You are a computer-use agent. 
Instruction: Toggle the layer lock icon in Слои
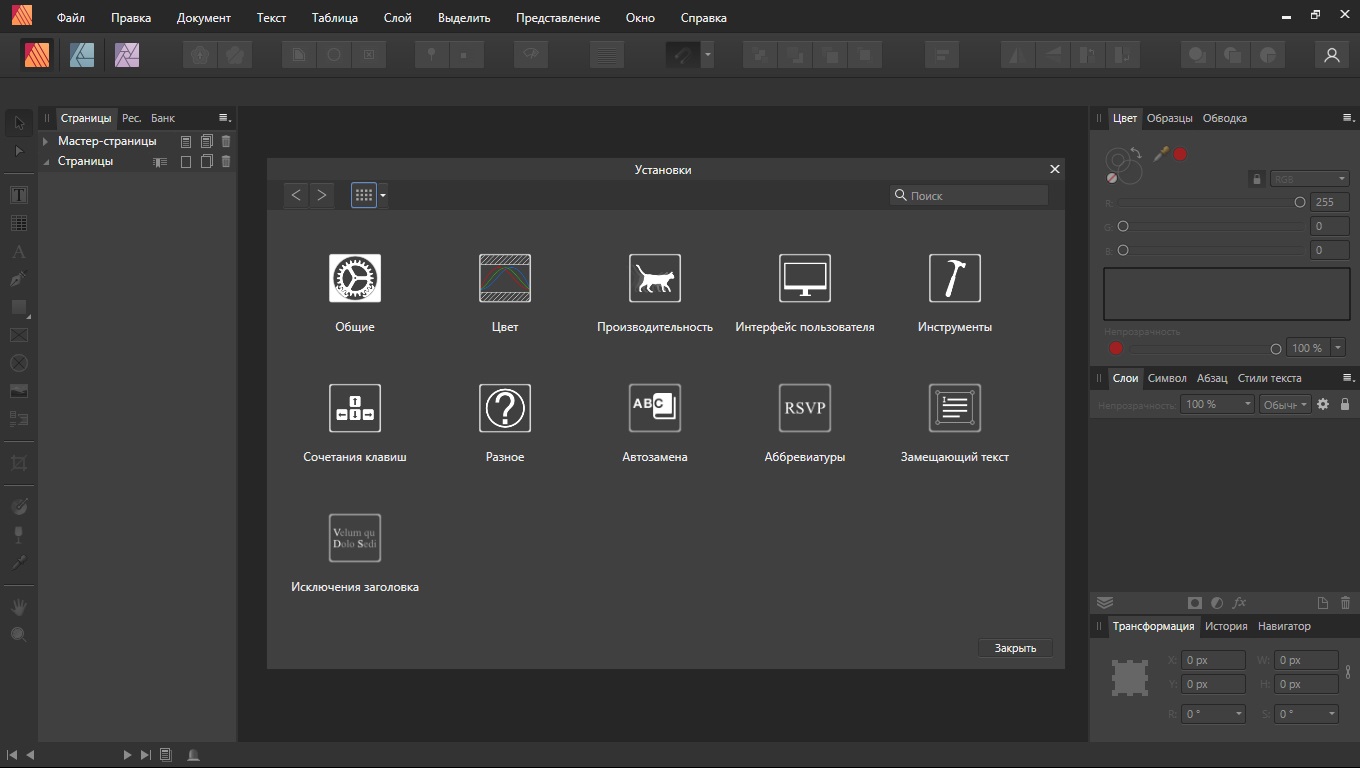point(1345,404)
